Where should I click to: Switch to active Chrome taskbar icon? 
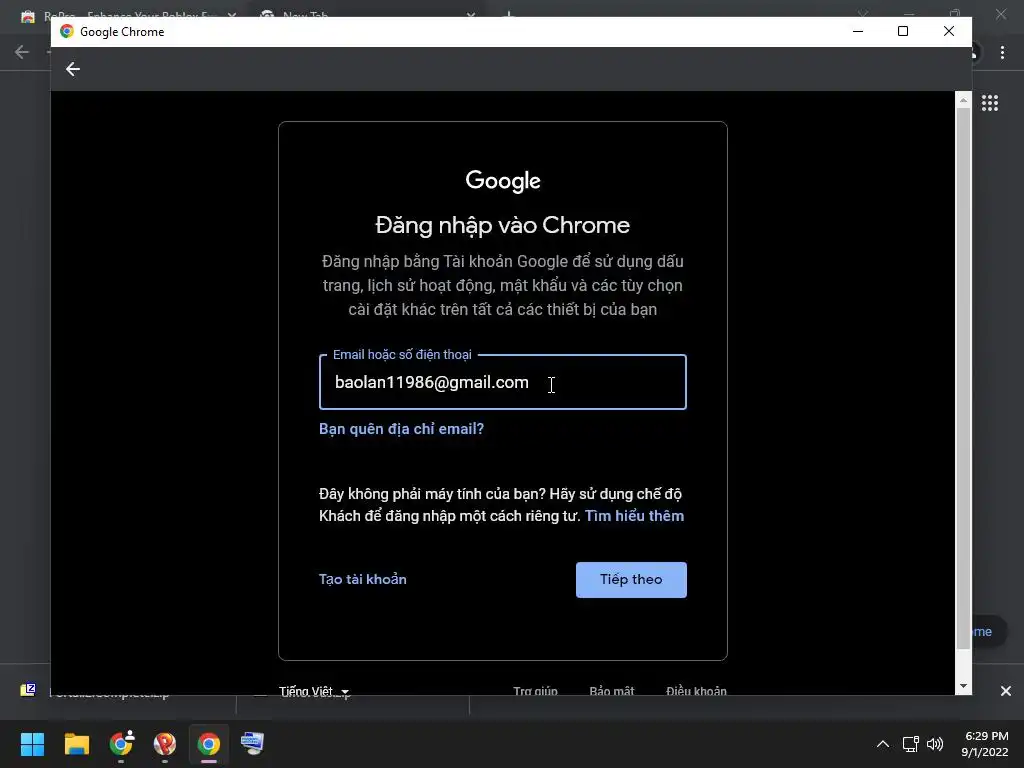(x=209, y=744)
